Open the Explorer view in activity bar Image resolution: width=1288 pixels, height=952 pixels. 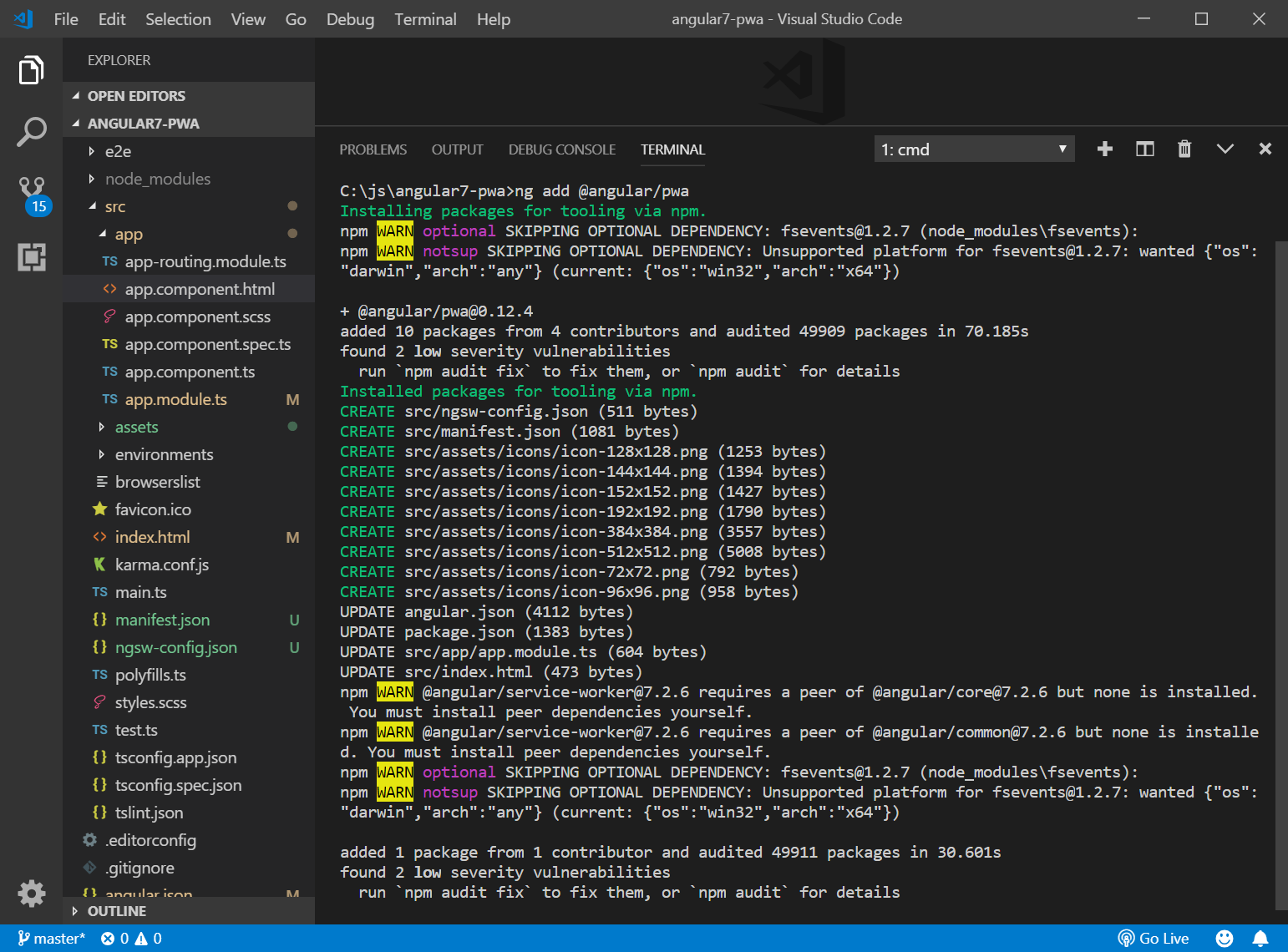pos(31,70)
